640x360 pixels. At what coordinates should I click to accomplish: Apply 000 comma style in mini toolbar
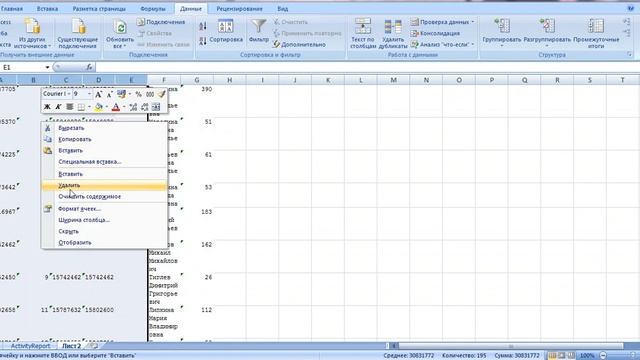pyautogui.click(x=150, y=94)
